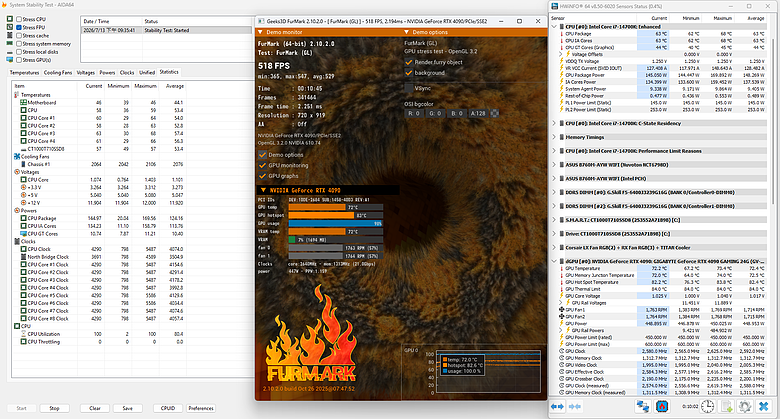Click GPU Clock gauge icon in HWiNFO

[562, 351]
